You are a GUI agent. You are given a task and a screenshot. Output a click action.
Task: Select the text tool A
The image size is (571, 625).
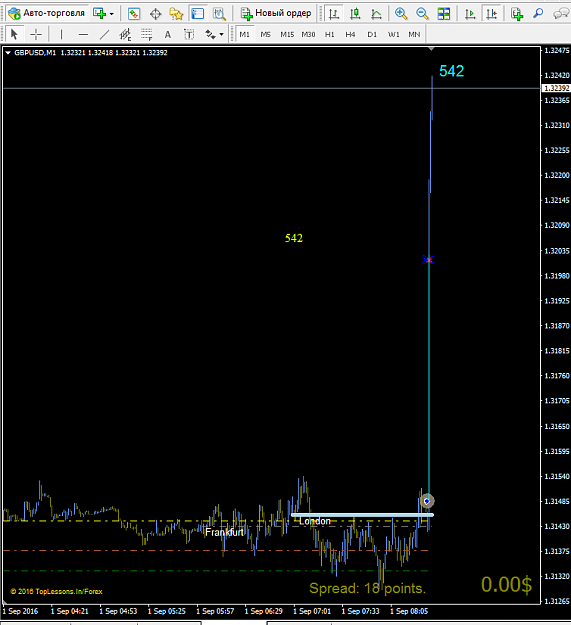(x=168, y=35)
